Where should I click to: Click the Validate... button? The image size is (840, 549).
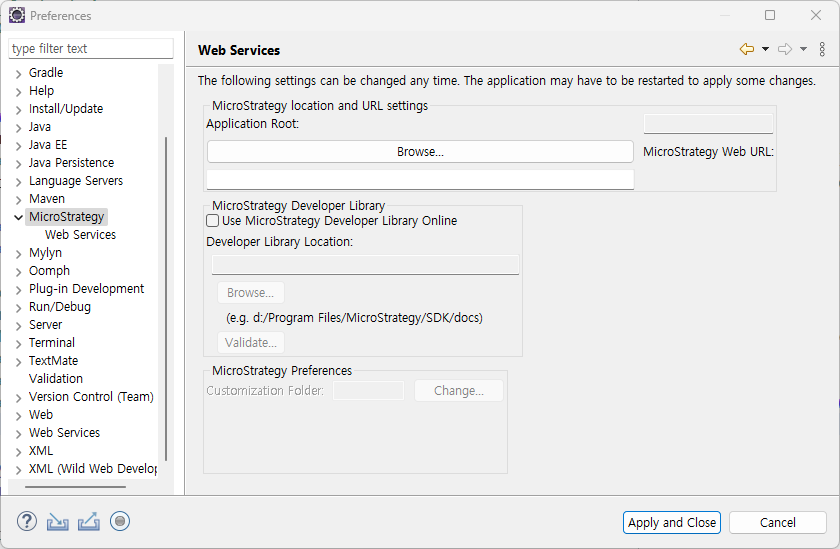[251, 342]
